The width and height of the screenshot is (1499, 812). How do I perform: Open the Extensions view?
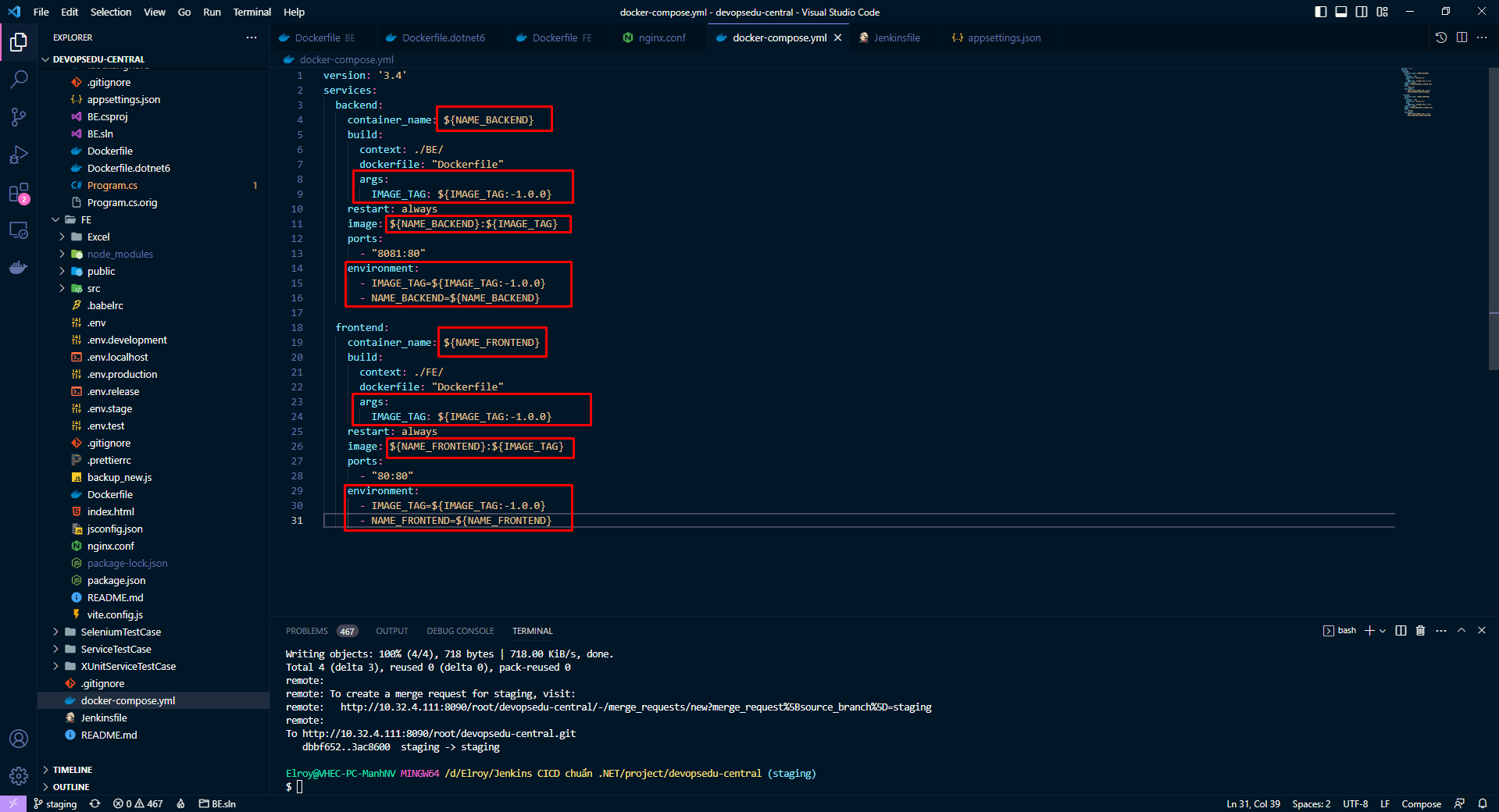click(19, 193)
